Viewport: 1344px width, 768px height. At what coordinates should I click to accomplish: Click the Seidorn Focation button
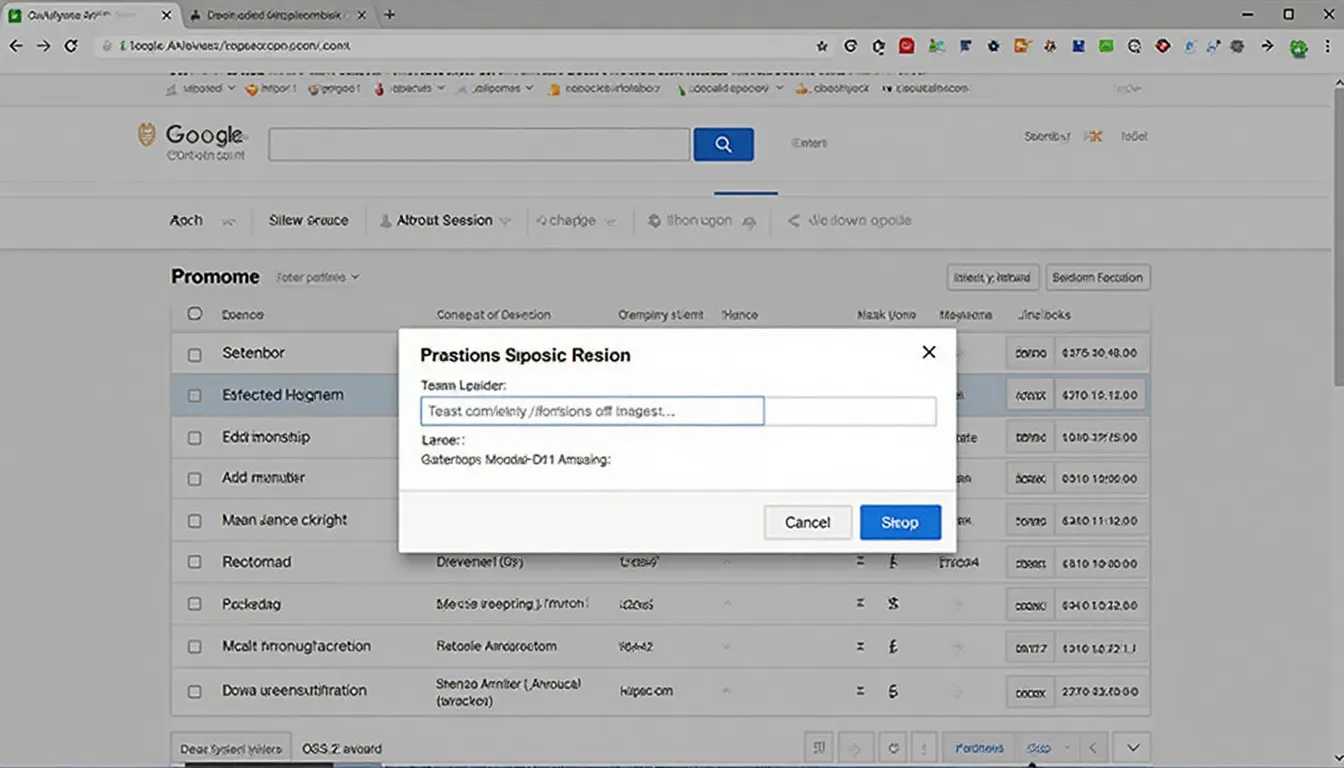click(1097, 277)
